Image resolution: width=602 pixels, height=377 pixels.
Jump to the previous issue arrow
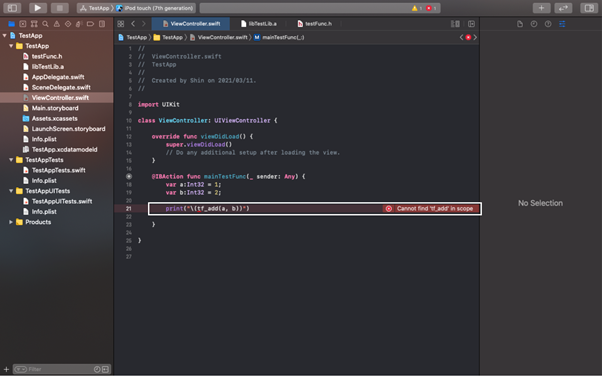tap(461, 37)
